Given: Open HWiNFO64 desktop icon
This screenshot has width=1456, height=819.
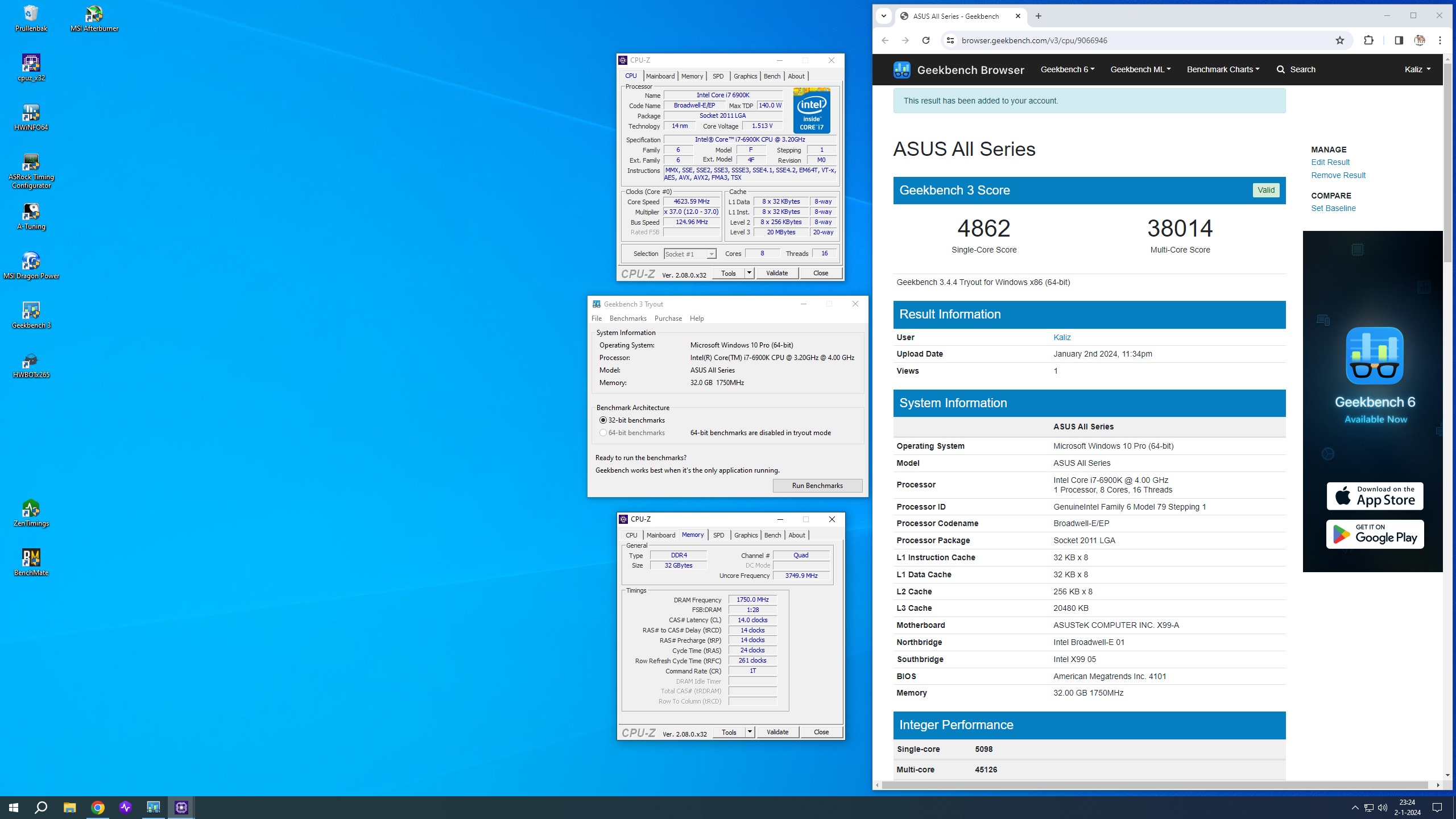Looking at the screenshot, I should (x=31, y=117).
